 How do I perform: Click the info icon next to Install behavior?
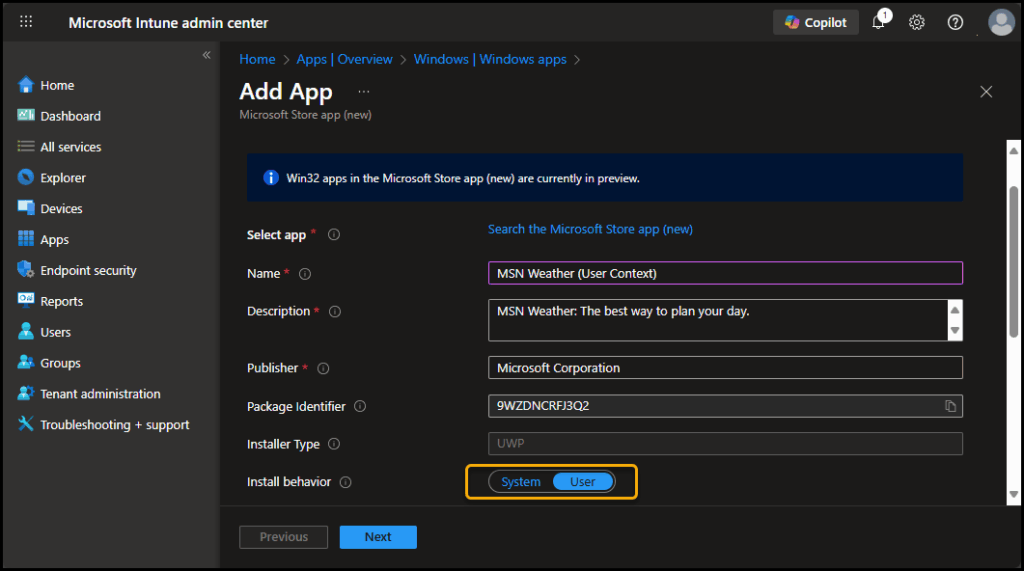pyautogui.click(x=345, y=482)
